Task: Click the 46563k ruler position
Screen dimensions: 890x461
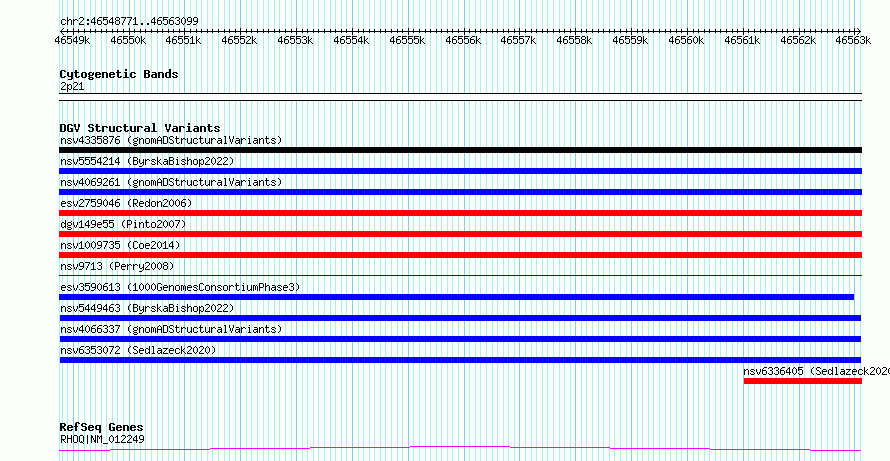Action: (x=854, y=40)
